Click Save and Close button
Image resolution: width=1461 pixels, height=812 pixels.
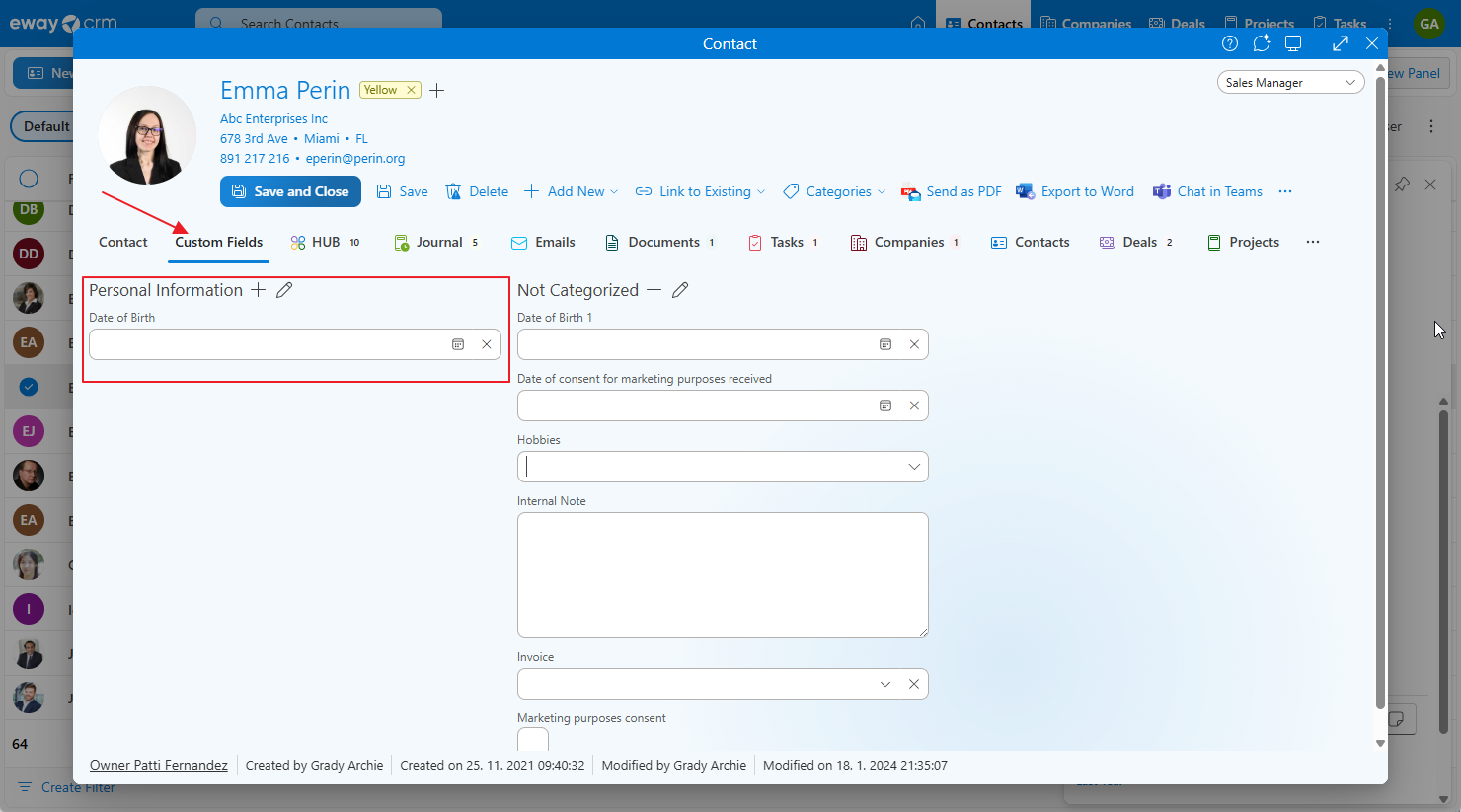point(290,192)
